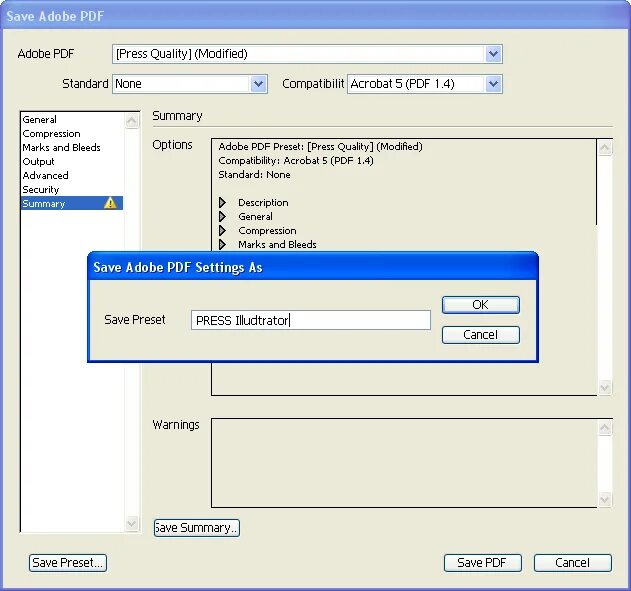
Task: Open the Adobe PDF preset dropdown arrow
Action: click(493, 54)
